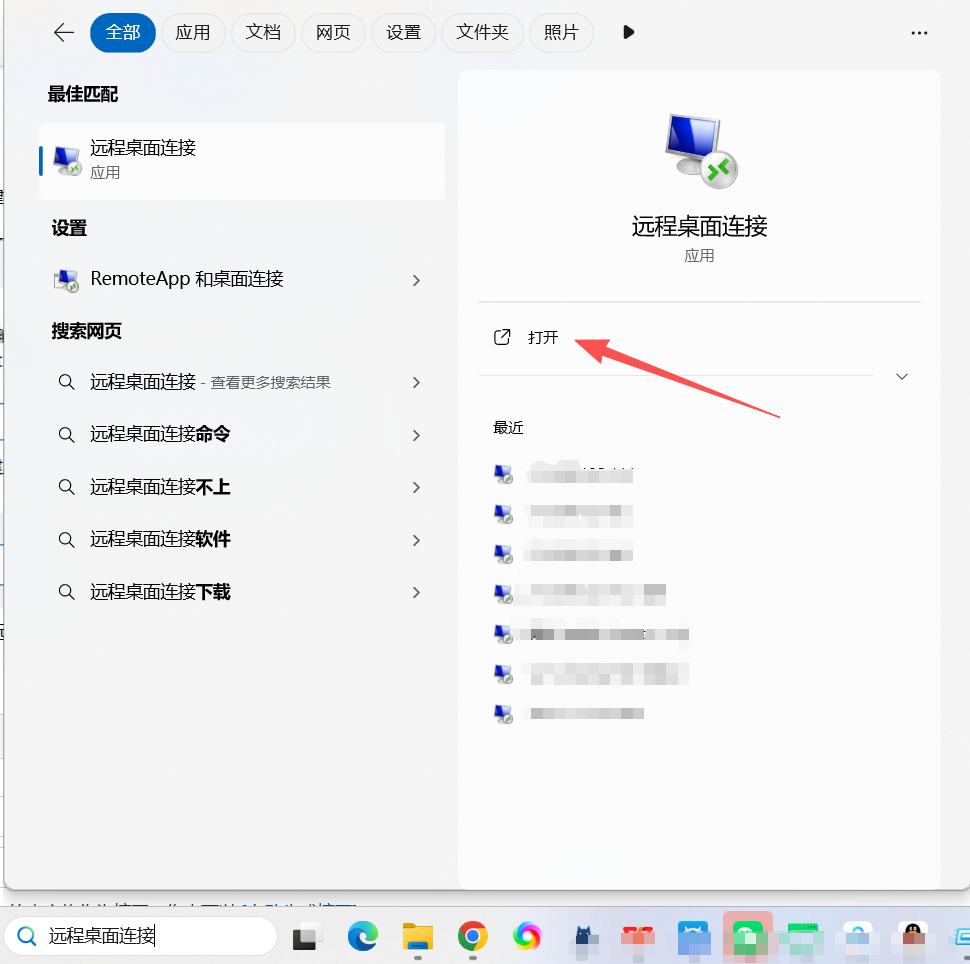The image size is (970, 964).
Task: Select 远程桌面连接 best match result
Action: pos(241,159)
